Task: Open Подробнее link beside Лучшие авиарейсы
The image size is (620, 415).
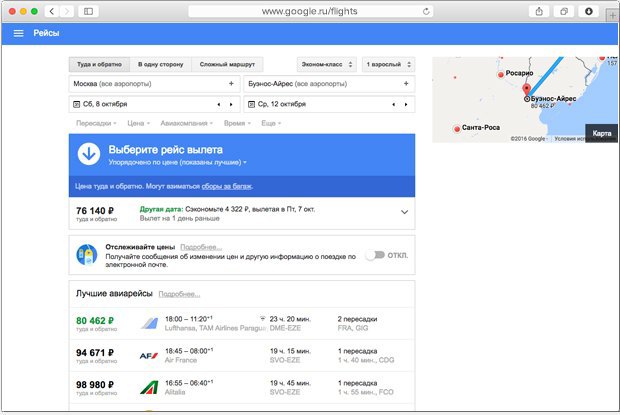Action: tap(179, 294)
